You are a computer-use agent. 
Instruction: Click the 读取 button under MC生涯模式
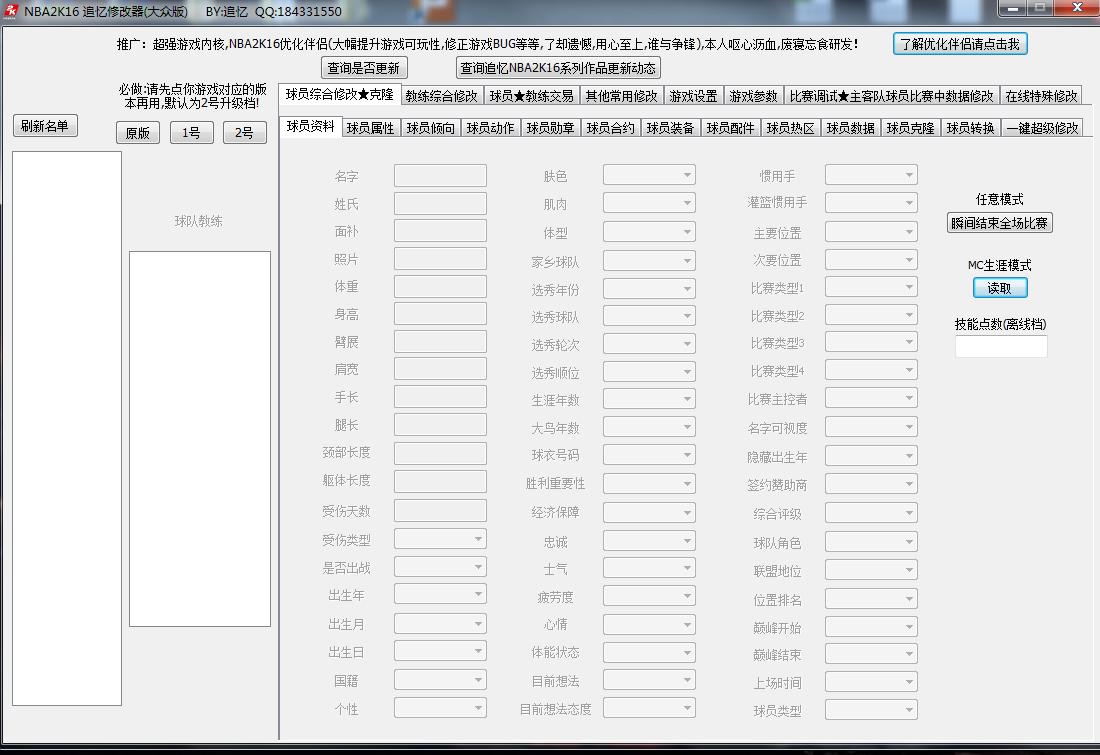pyautogui.click(x=1000, y=288)
